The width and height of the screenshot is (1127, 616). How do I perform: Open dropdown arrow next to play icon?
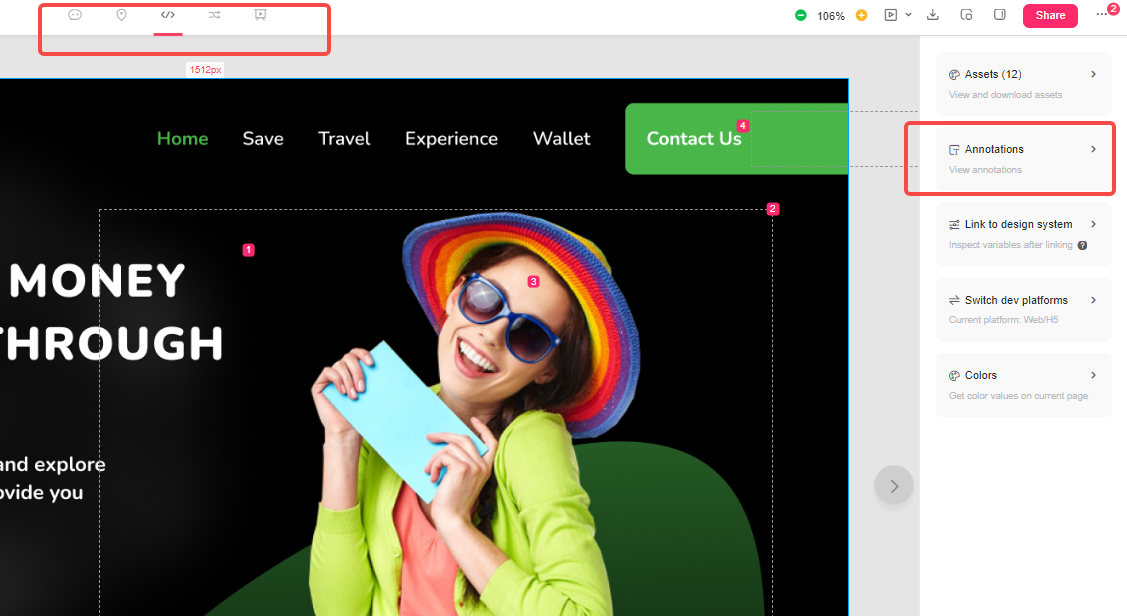(908, 15)
